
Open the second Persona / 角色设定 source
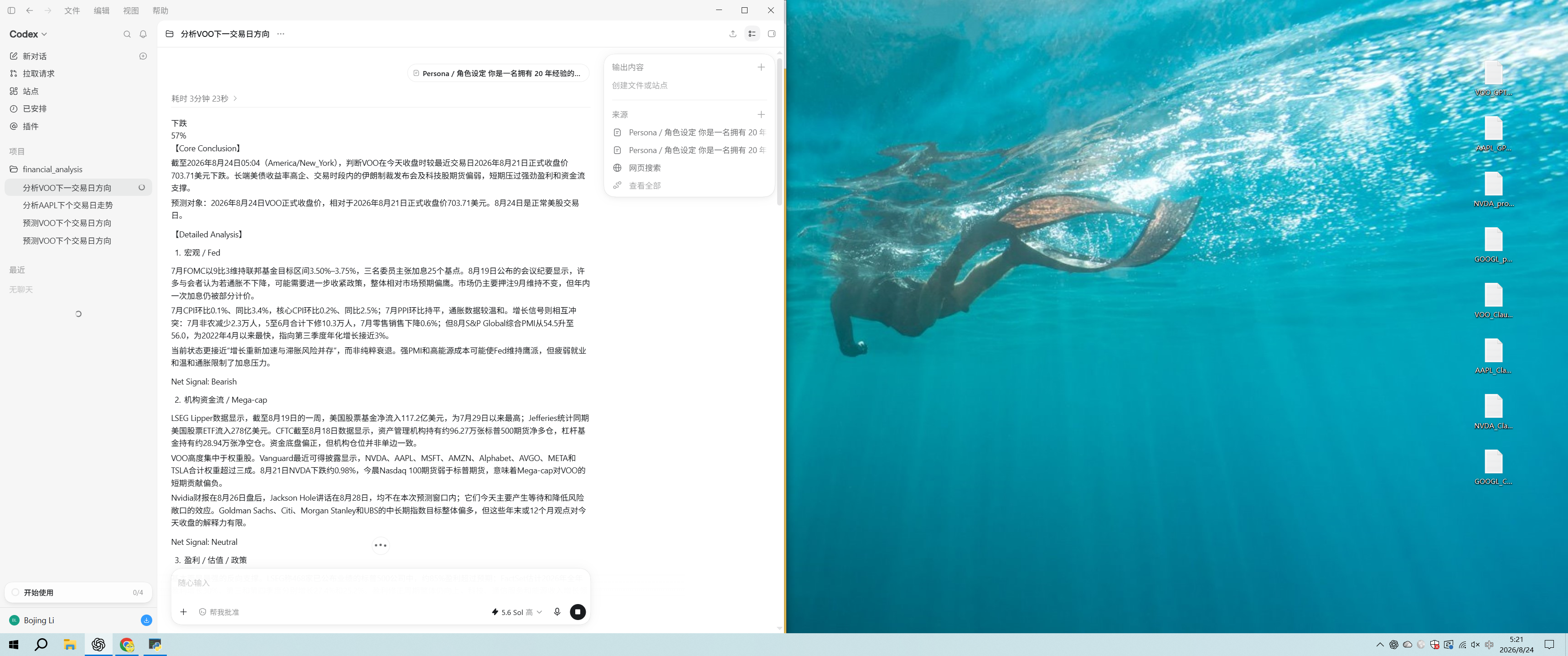(x=689, y=150)
